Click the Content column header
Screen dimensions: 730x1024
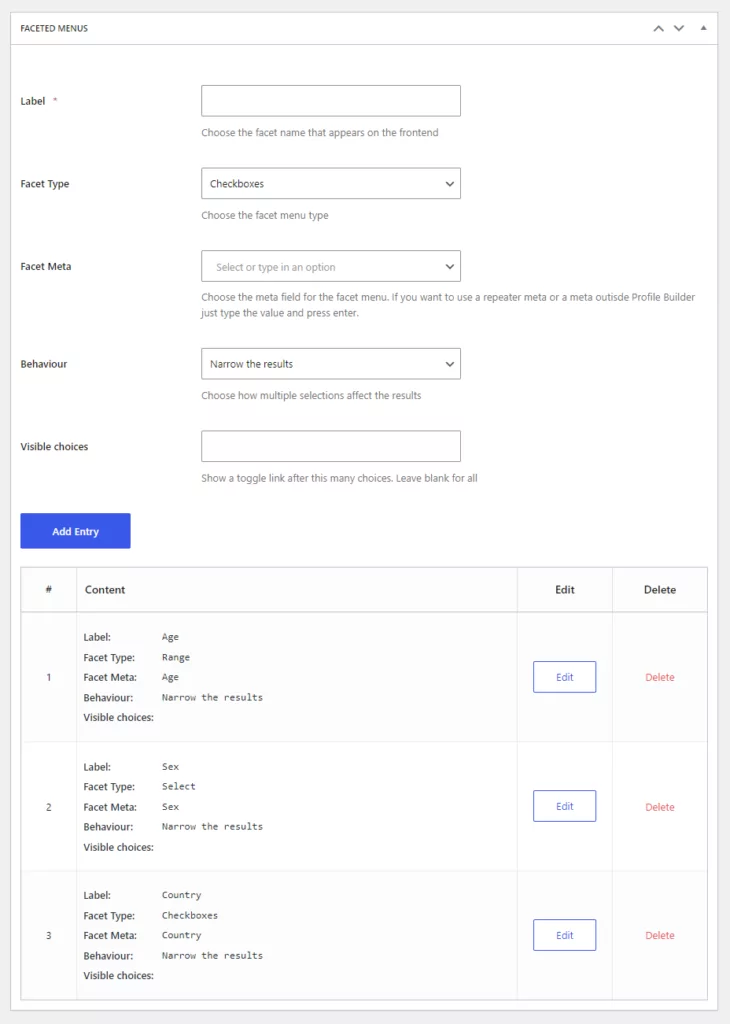[x=104, y=590]
